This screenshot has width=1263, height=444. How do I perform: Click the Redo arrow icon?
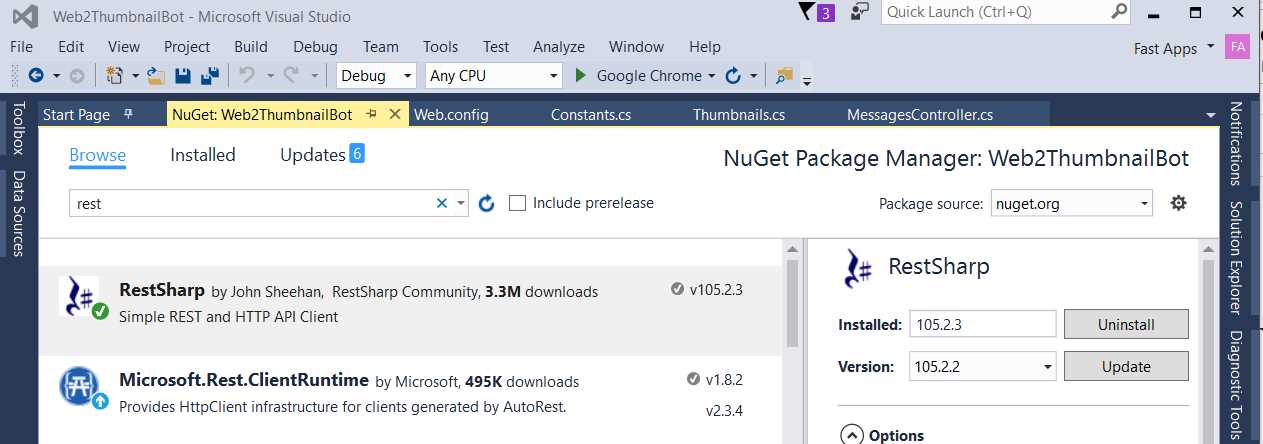pyautogui.click(x=291, y=75)
